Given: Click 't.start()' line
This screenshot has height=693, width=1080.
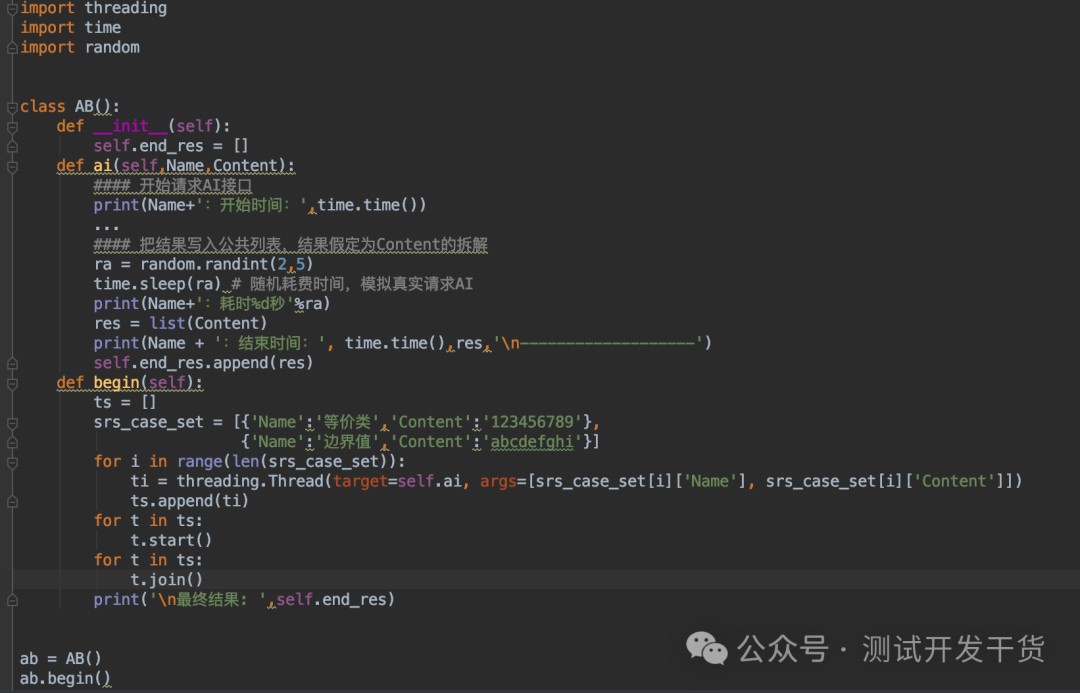Looking at the screenshot, I should (x=171, y=540).
